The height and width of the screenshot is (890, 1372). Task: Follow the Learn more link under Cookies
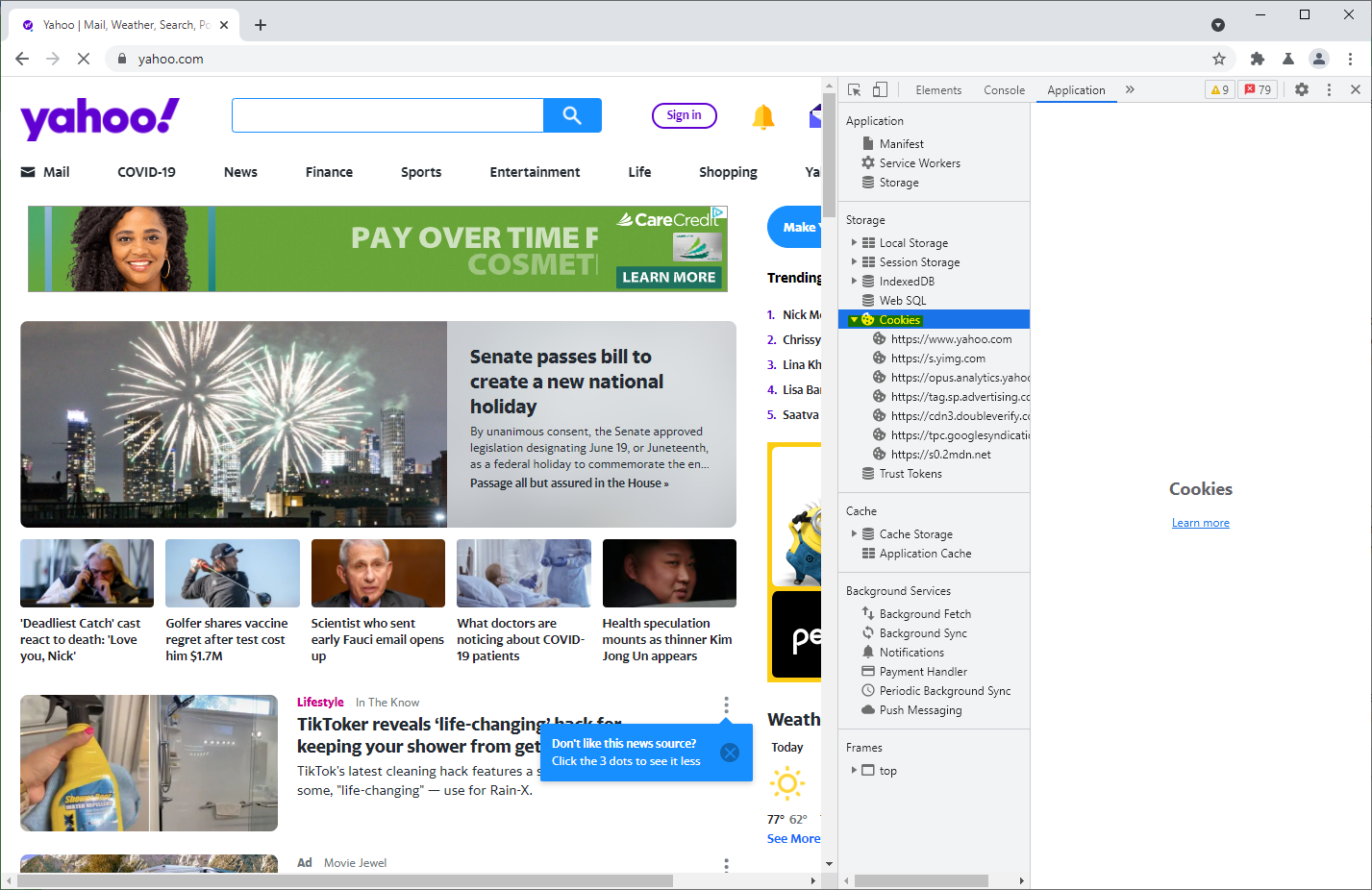coord(1201,523)
